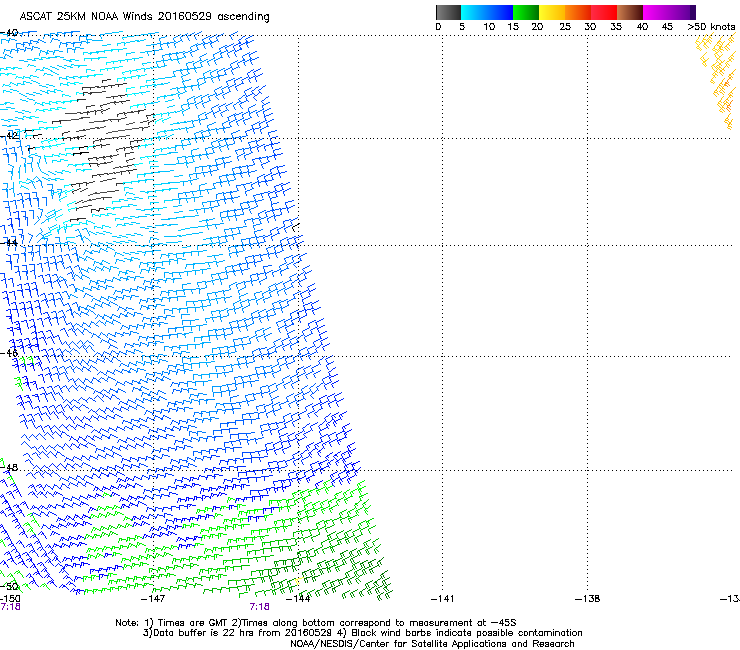Click the '-141' longitude axis label
This screenshot has height=650, width=740.
(442, 599)
